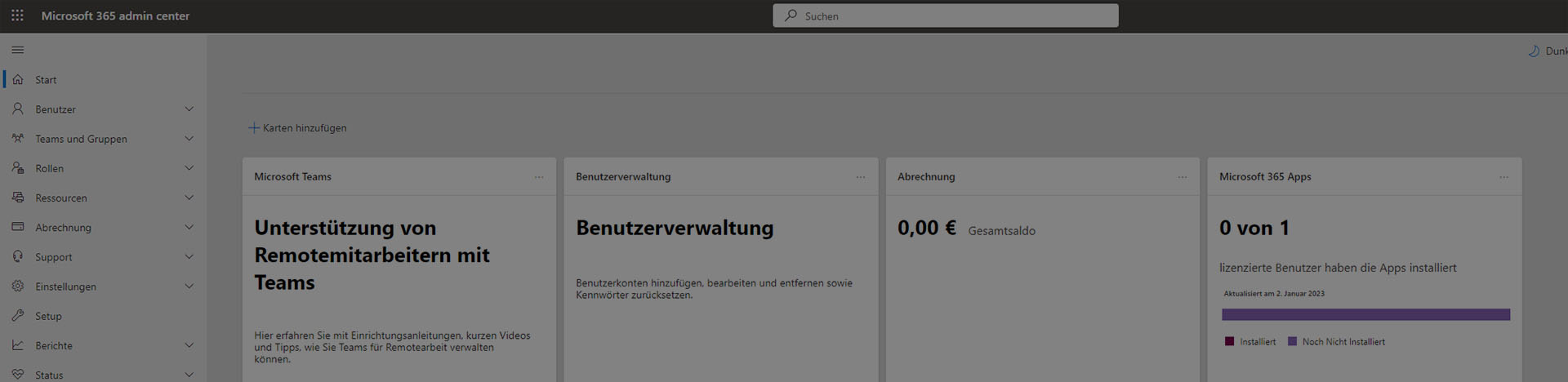1568x382 pixels.
Task: Expand the Ressourcen section
Action: coord(189,198)
